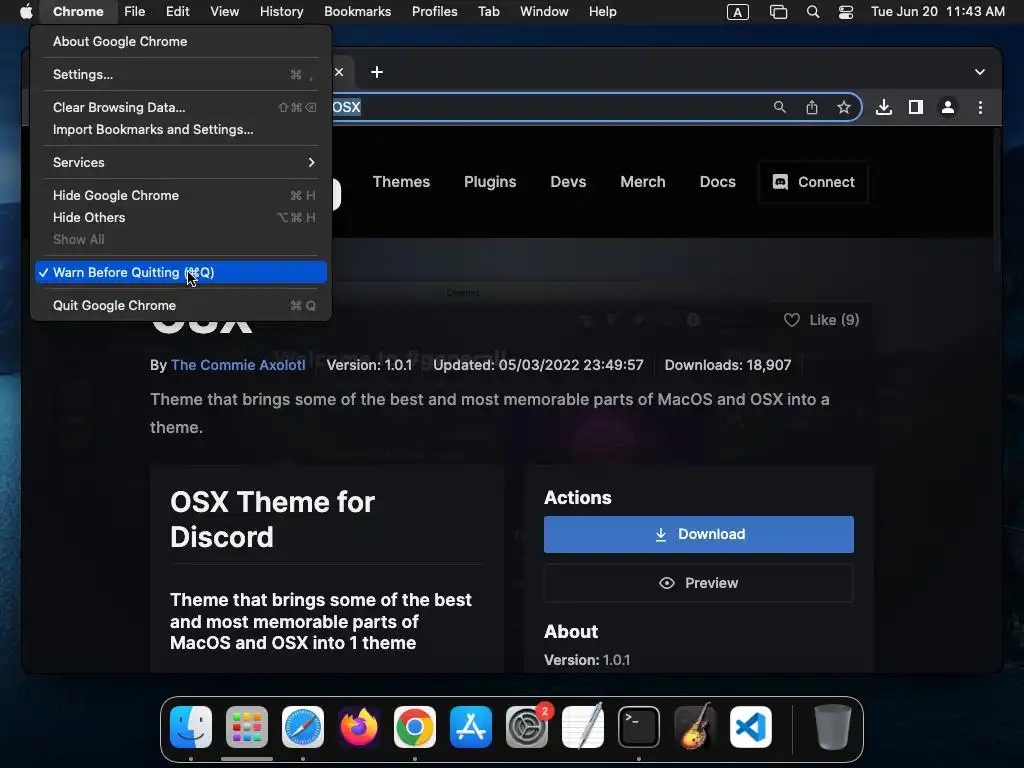Open the Profiles menu
Screen dimensions: 1024x768
(x=434, y=12)
